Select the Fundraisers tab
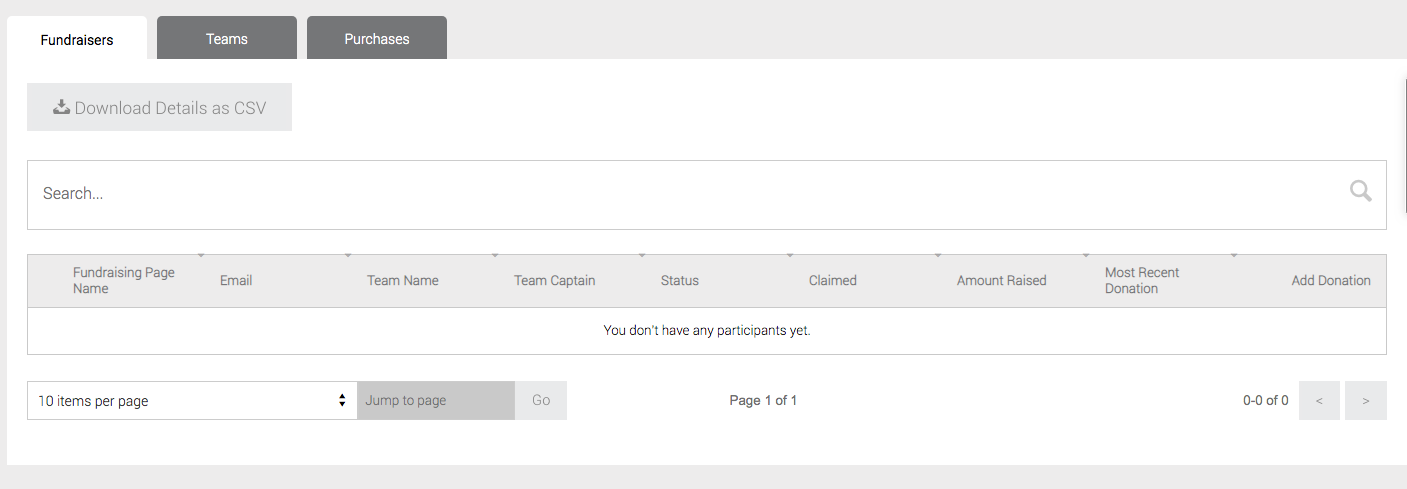Image resolution: width=1407 pixels, height=489 pixels. [77, 40]
